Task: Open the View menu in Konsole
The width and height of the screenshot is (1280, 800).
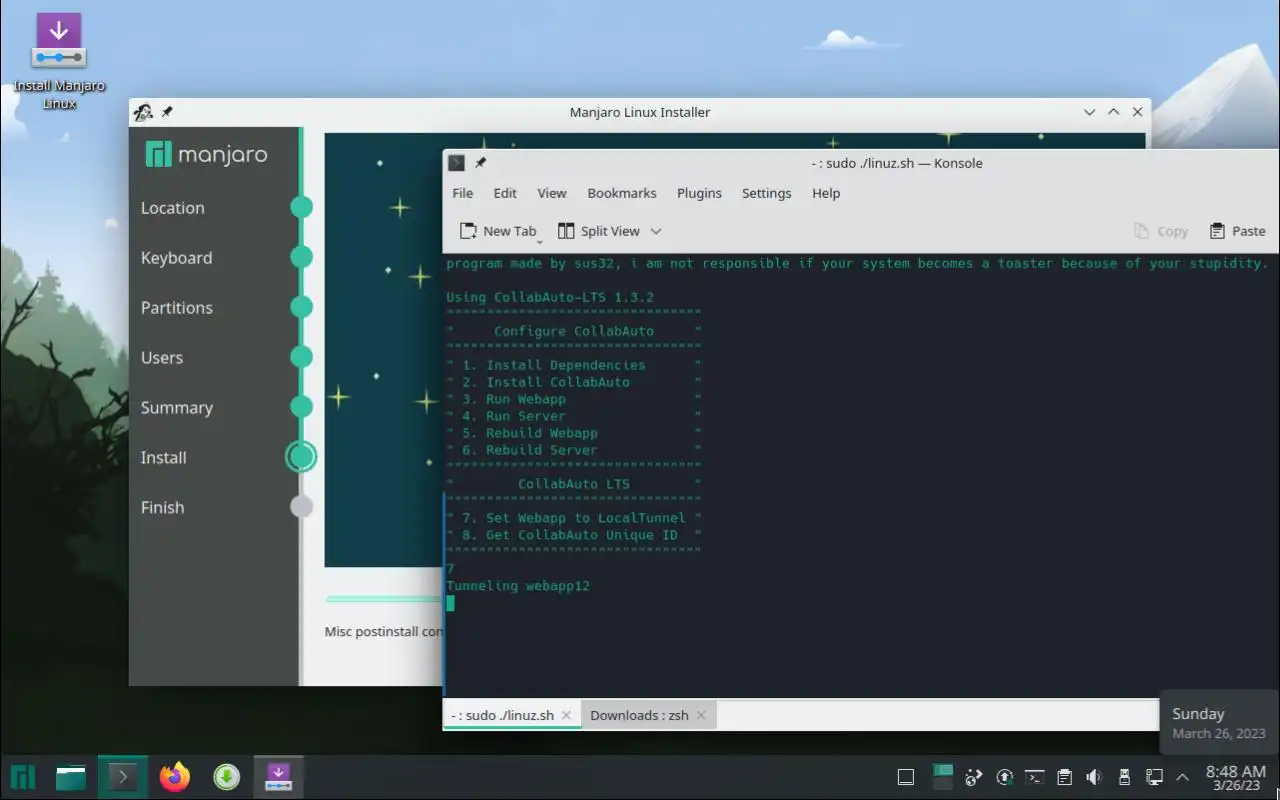Action: (x=552, y=193)
